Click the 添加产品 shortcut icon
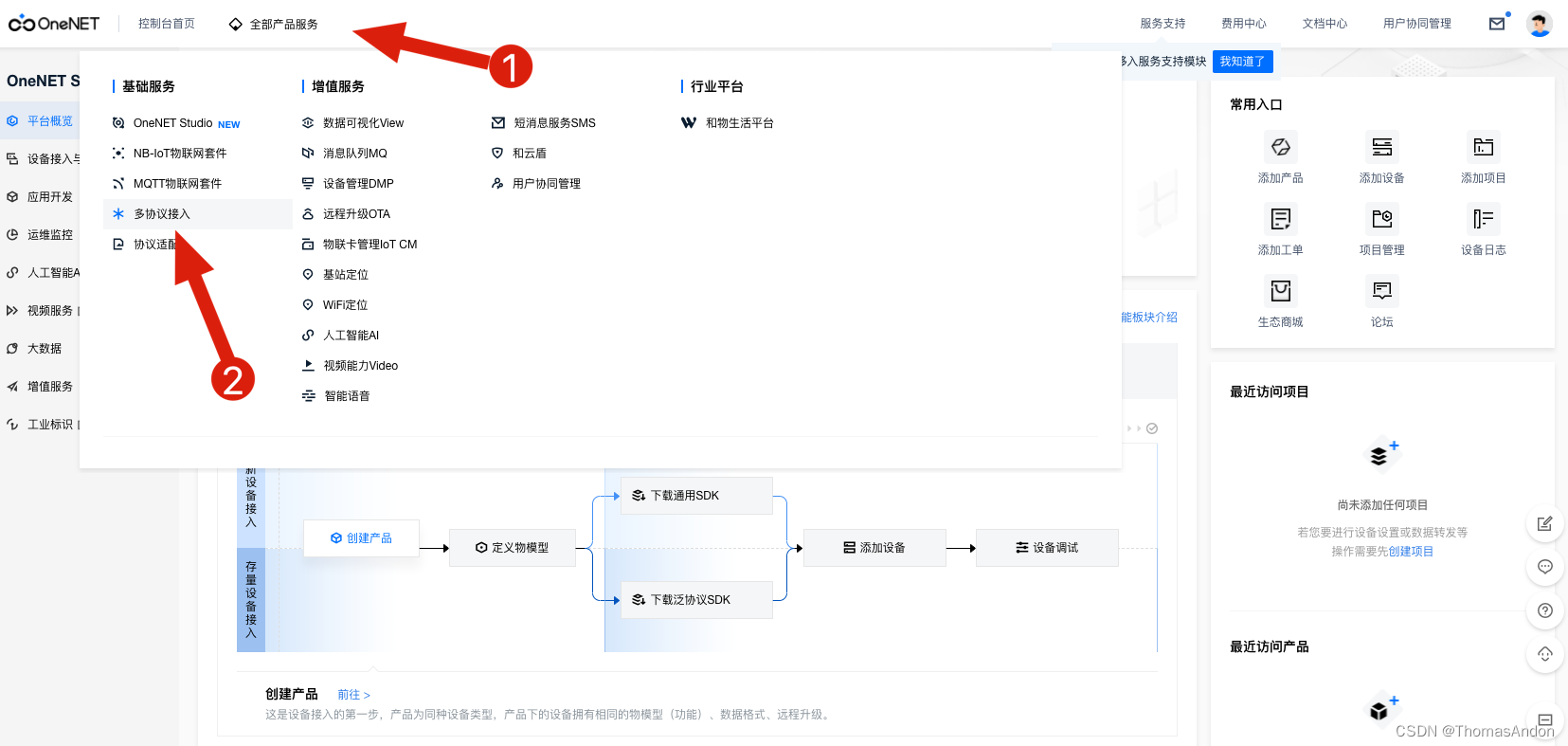Image resolution: width=1568 pixels, height=746 pixels. pos(1280,147)
